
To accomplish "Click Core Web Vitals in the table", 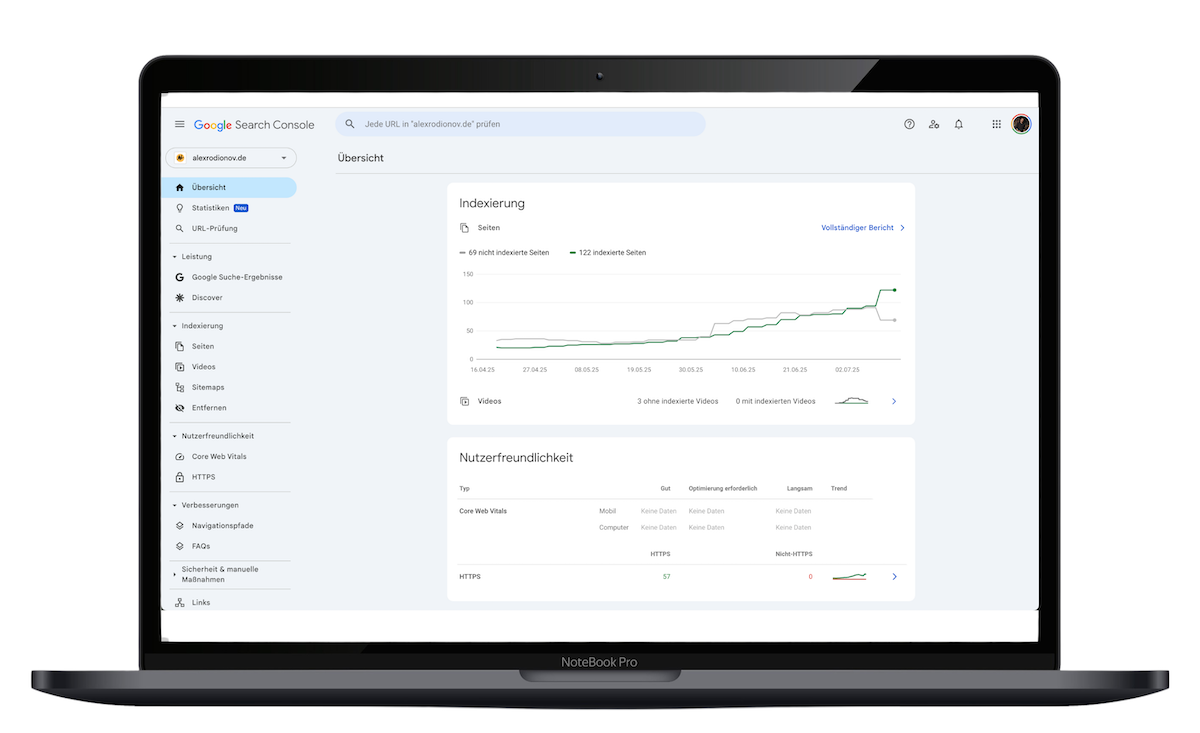I will (x=483, y=511).
